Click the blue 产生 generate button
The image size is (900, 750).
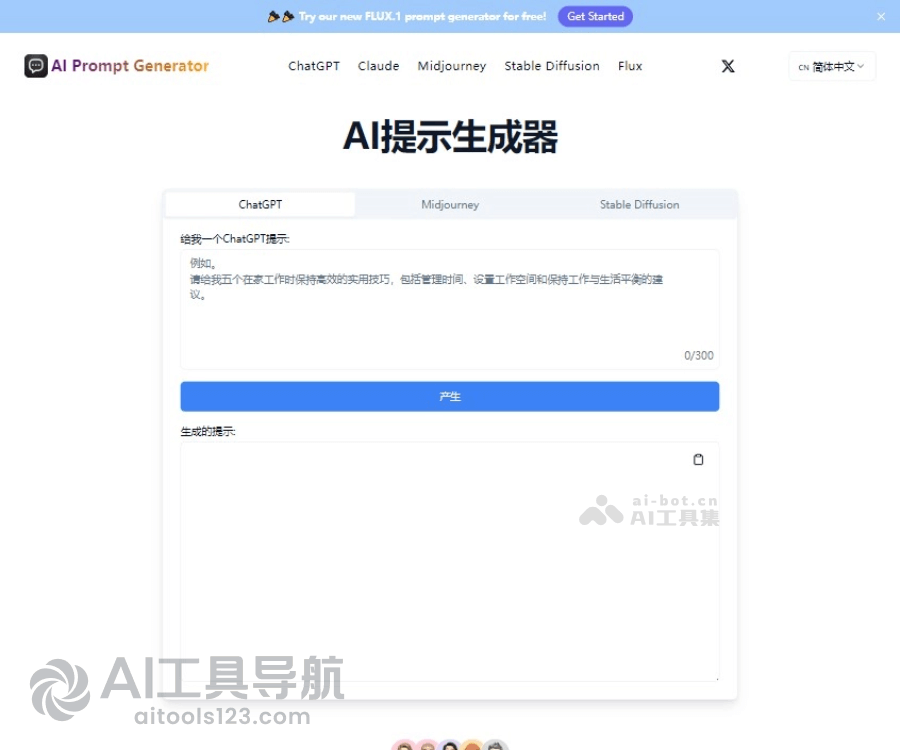click(x=449, y=397)
